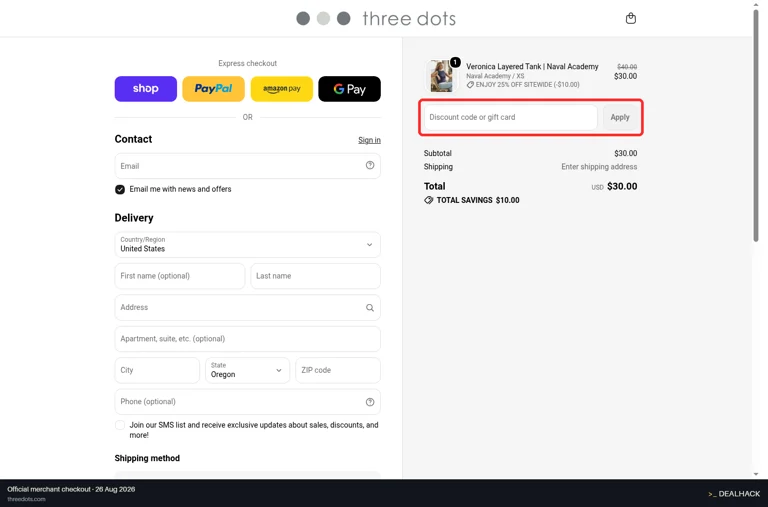This screenshot has height=507, width=768.
Task: Click the Subtotal $30.00 value
Action: coord(625,153)
